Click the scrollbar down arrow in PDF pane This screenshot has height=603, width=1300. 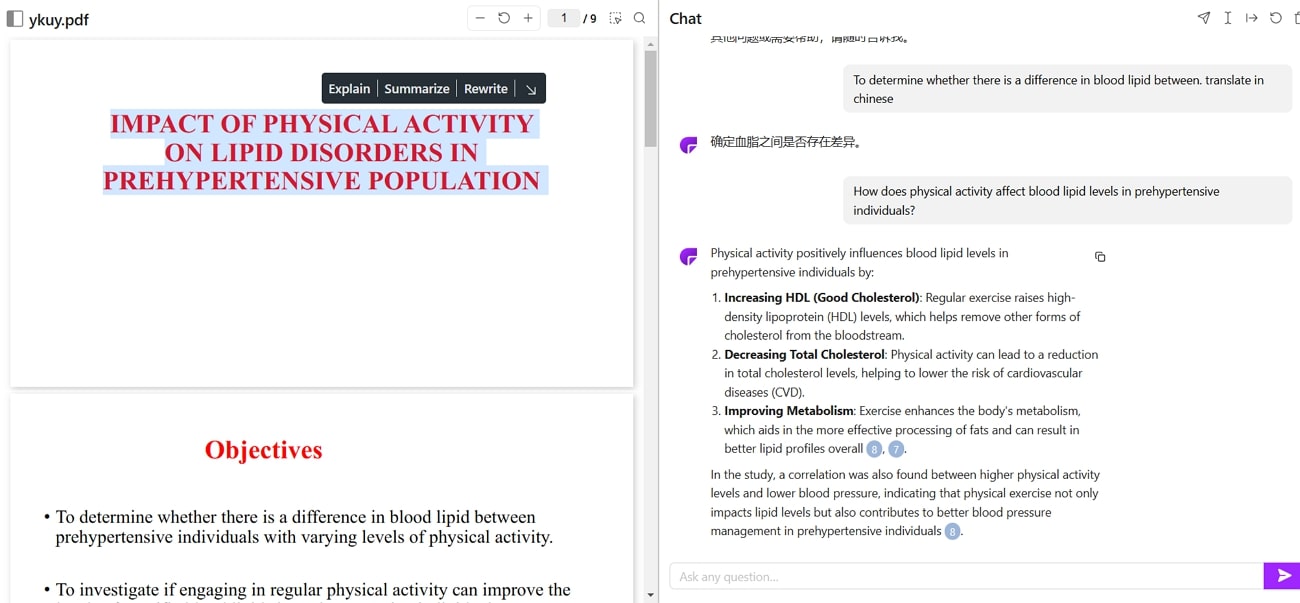[651, 595]
